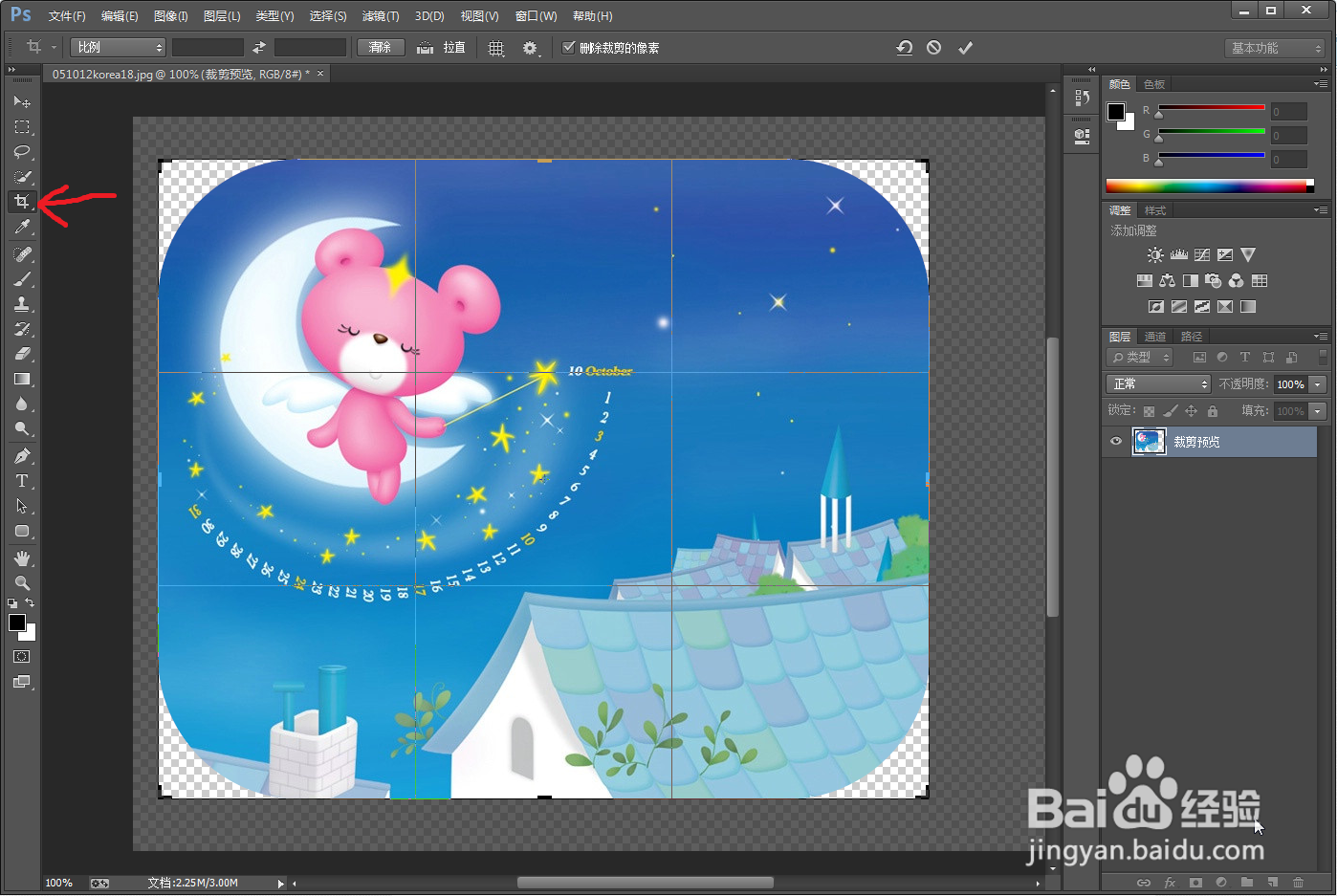Toggle lock transparent pixels
The width and height of the screenshot is (1337, 896).
[x=1149, y=411]
